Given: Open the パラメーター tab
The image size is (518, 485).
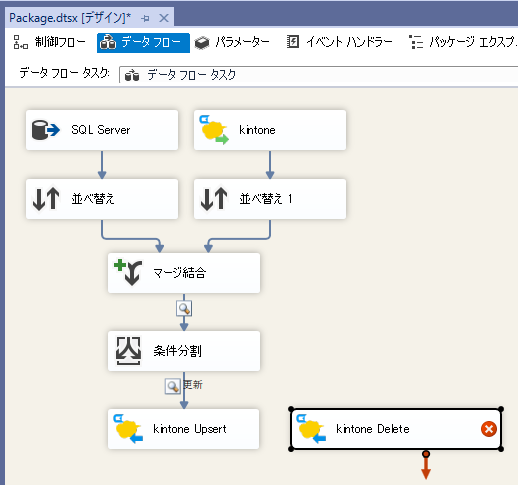Looking at the screenshot, I should [x=232, y=42].
